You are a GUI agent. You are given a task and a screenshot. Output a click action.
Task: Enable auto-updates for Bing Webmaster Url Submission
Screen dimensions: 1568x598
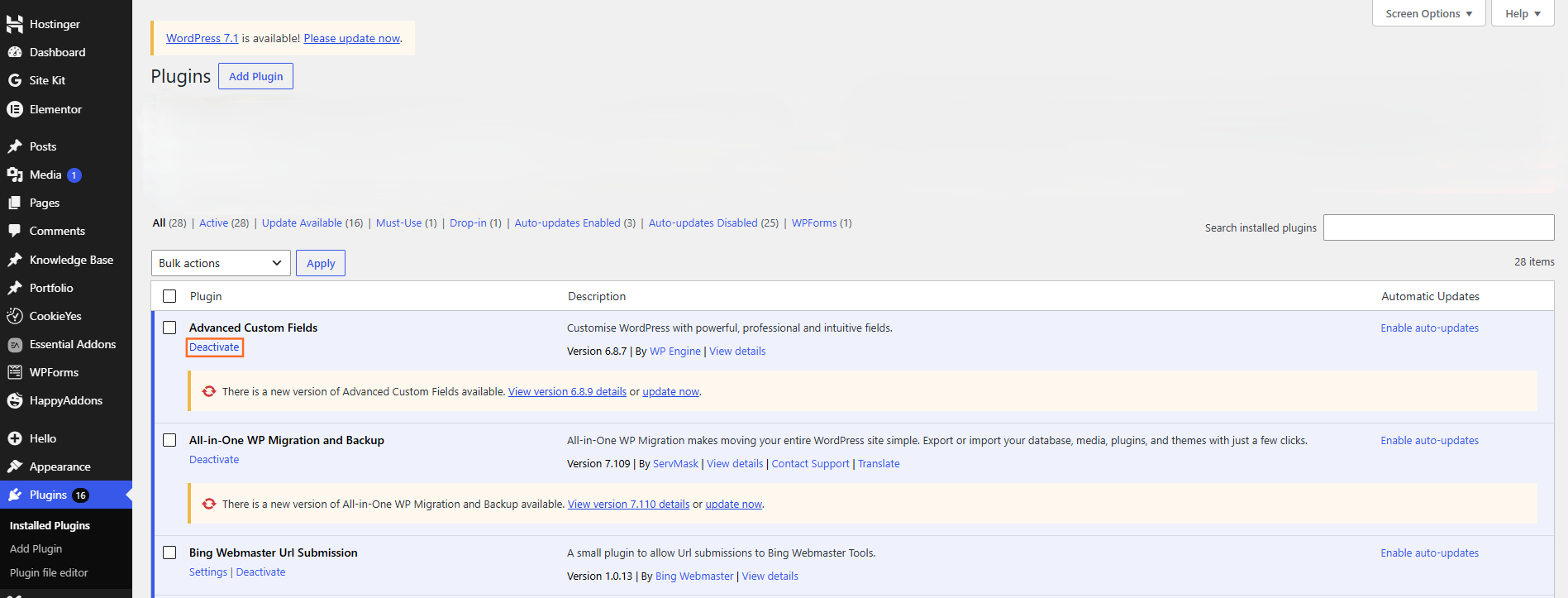click(x=1429, y=553)
